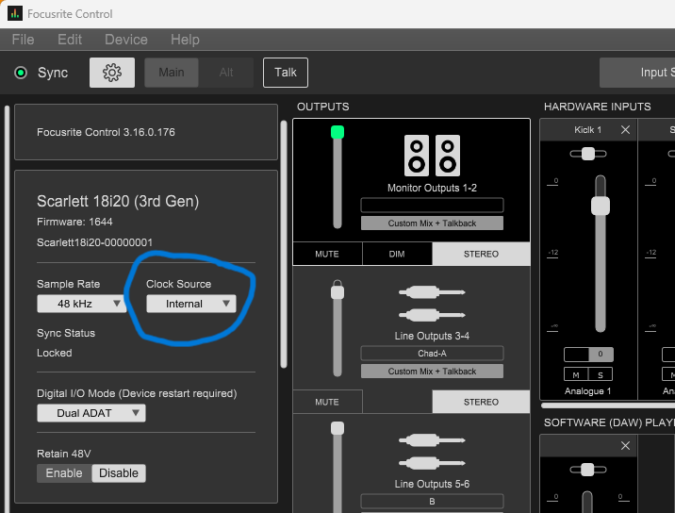
Task: Click the Focusrite Control app icon
Action: 15,13
